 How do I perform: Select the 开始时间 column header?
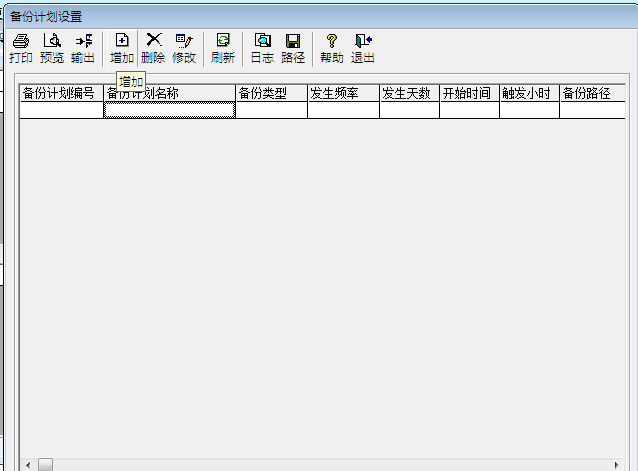tap(469, 93)
